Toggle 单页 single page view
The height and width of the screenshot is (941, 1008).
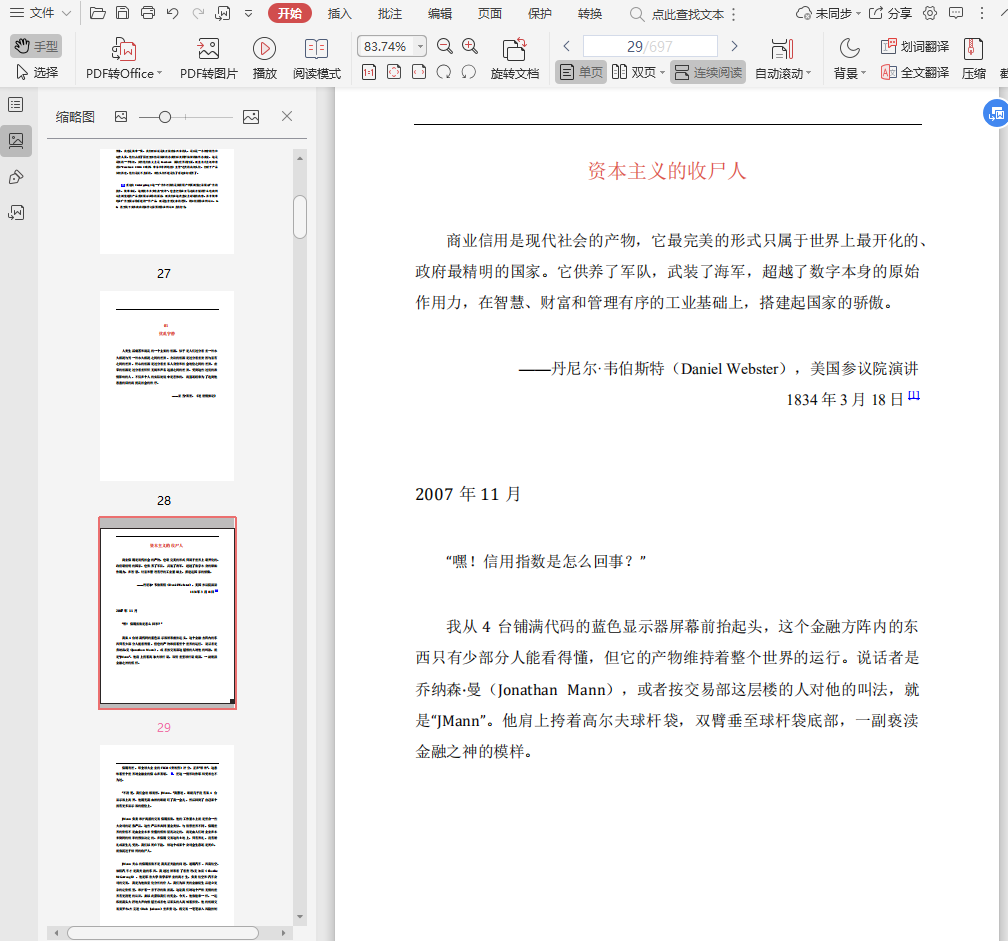581,72
